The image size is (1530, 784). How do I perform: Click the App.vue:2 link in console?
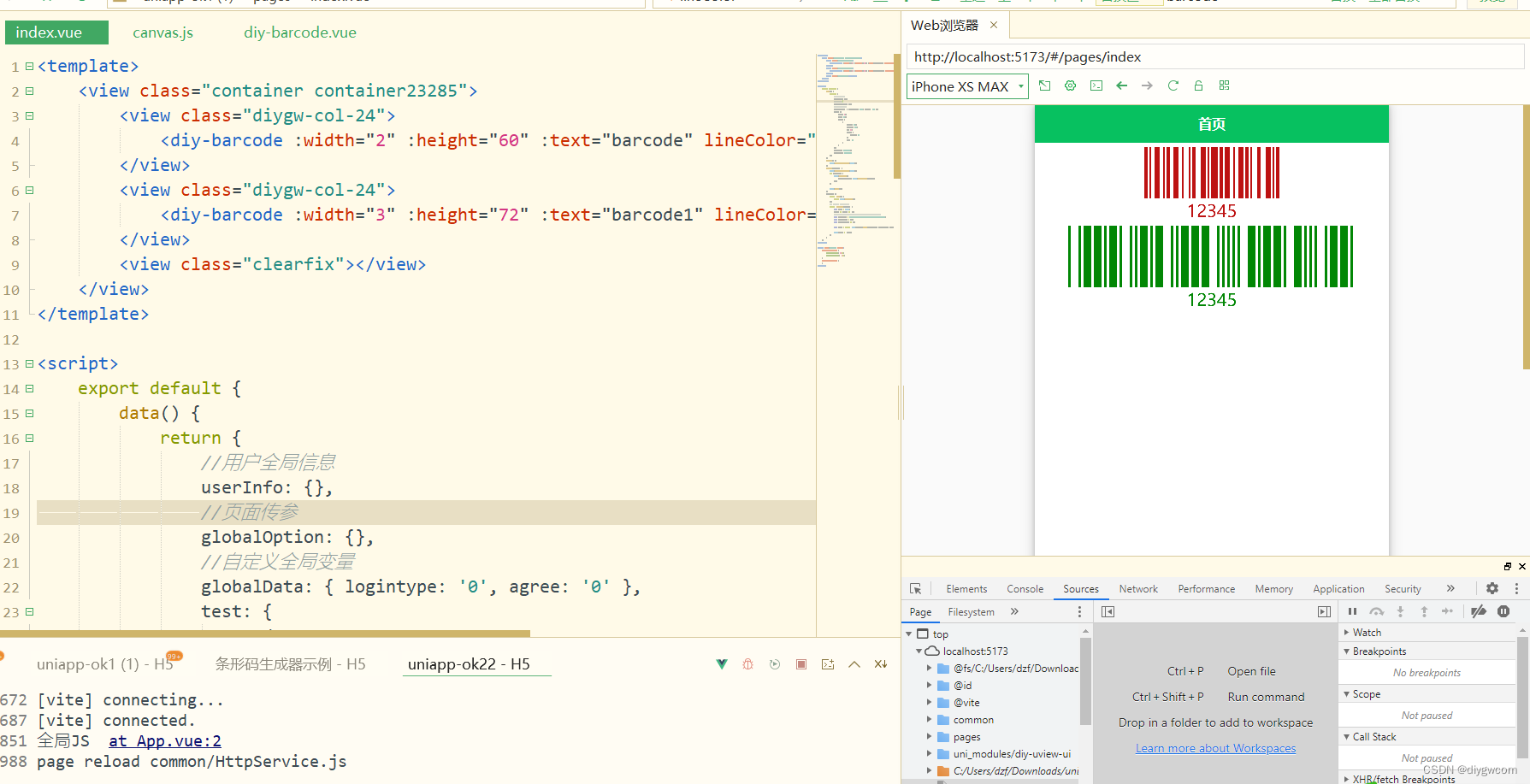click(165, 741)
